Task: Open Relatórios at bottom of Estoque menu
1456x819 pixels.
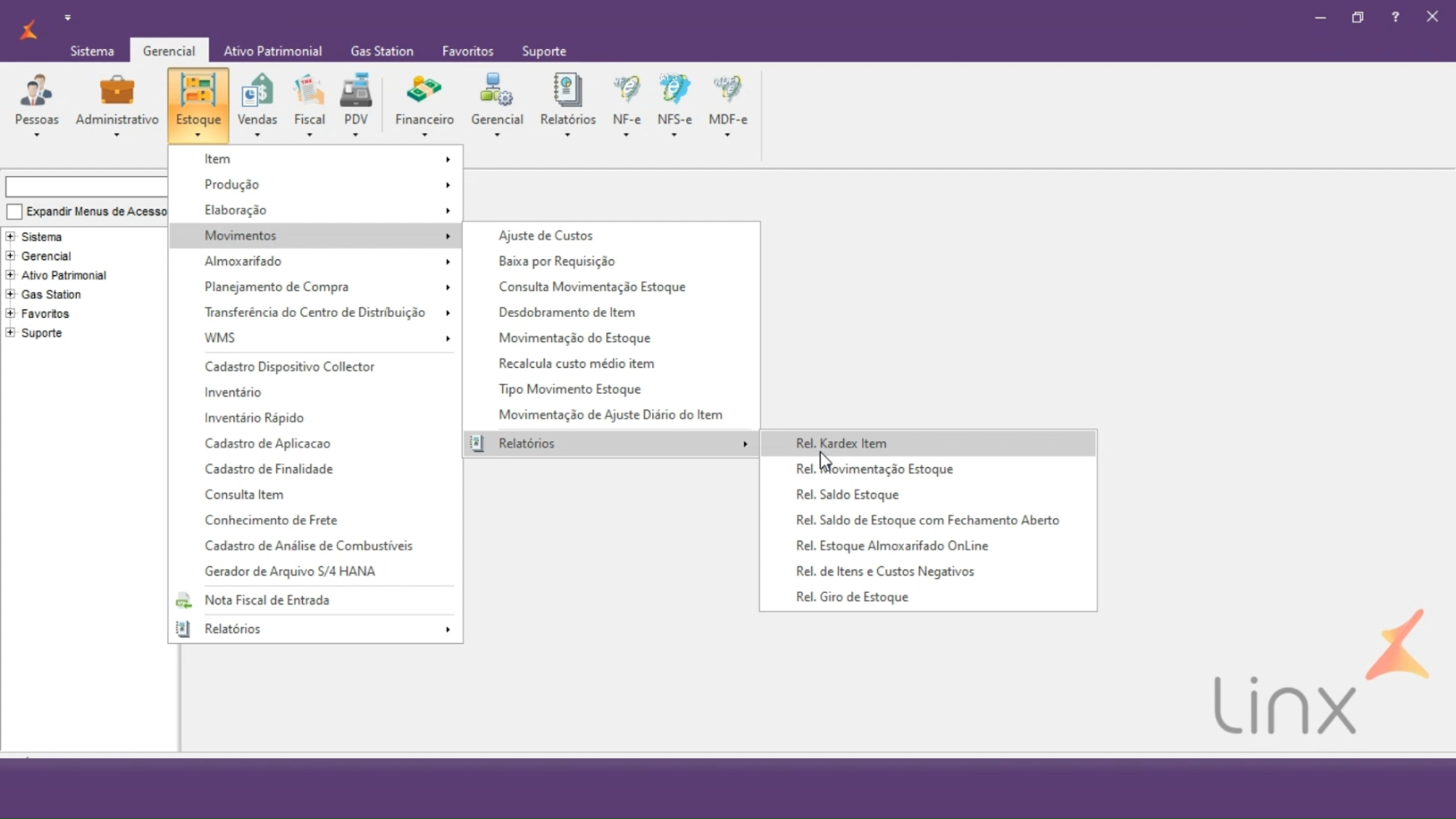Action: pyautogui.click(x=315, y=629)
